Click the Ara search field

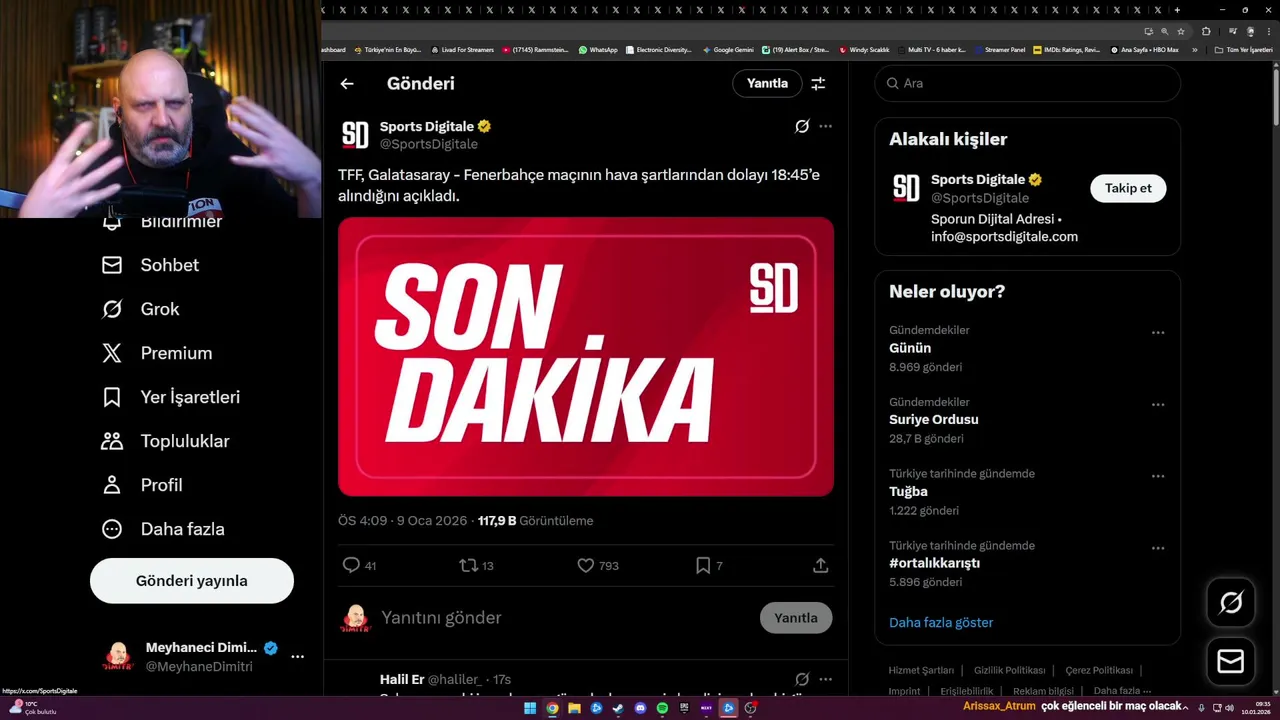pos(1028,83)
